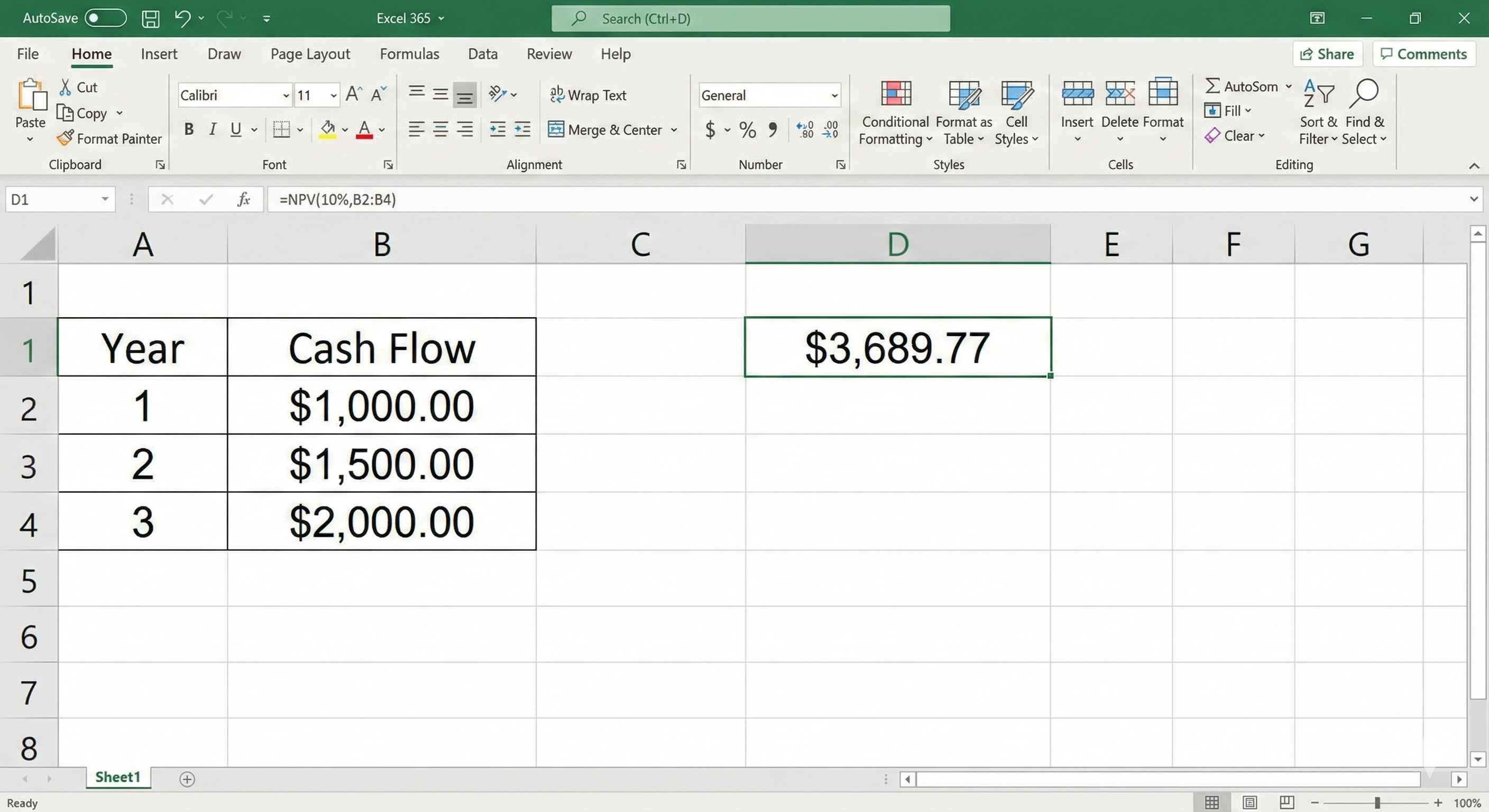Open the Formulas ribbon tab
Image resolution: width=1489 pixels, height=812 pixels.
pos(409,54)
